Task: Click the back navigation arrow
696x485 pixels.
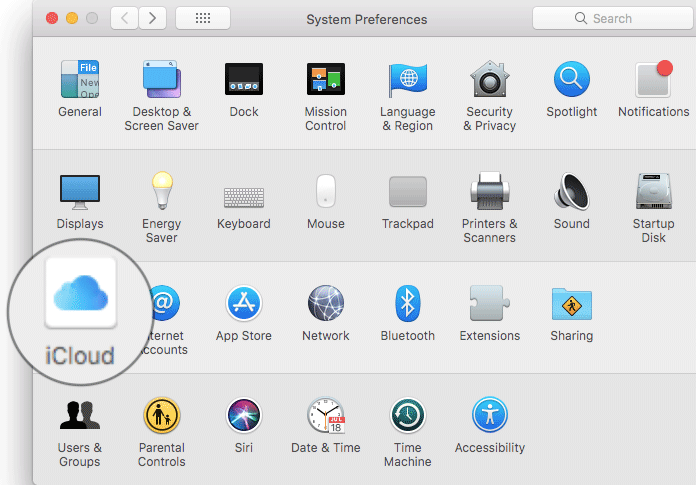Action: tap(124, 18)
